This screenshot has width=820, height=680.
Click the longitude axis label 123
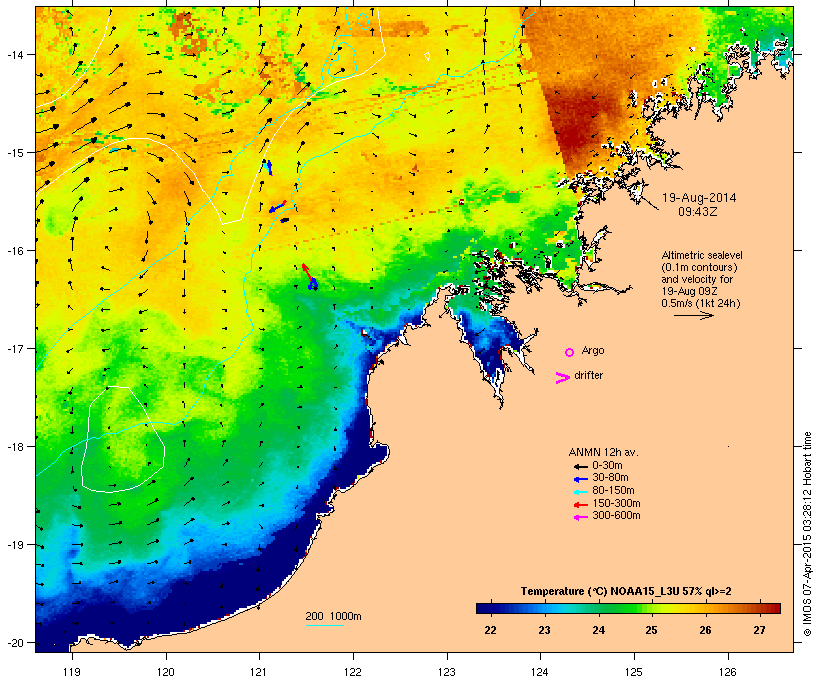pyautogui.click(x=447, y=672)
